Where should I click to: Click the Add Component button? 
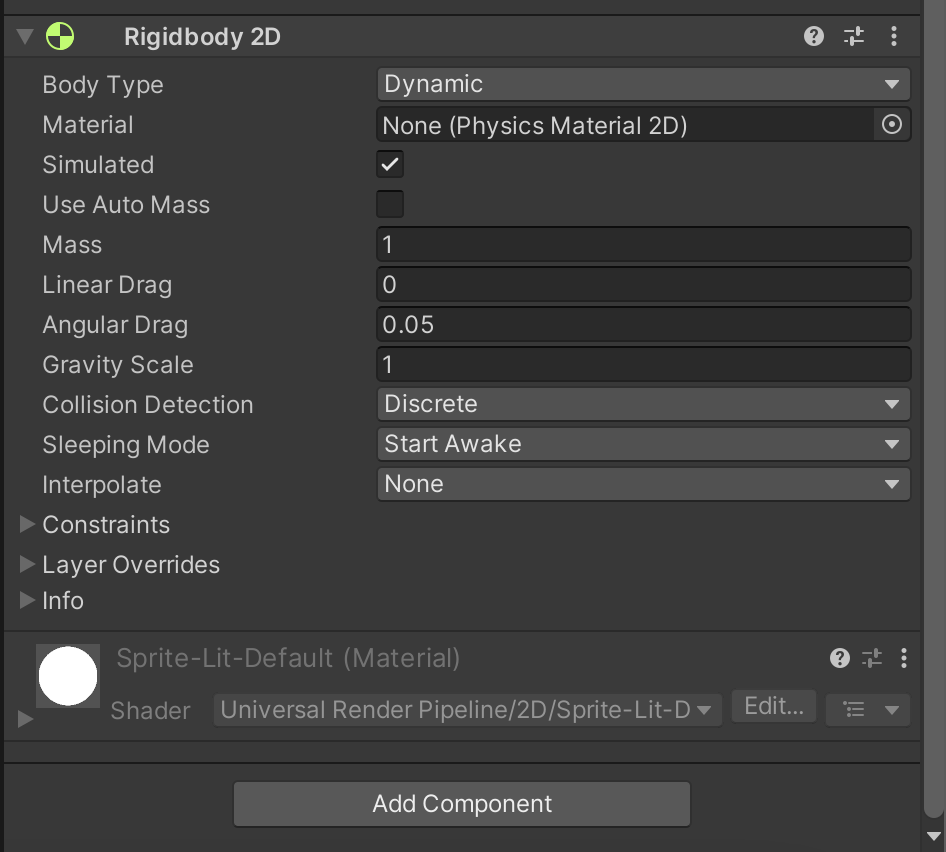[462, 804]
